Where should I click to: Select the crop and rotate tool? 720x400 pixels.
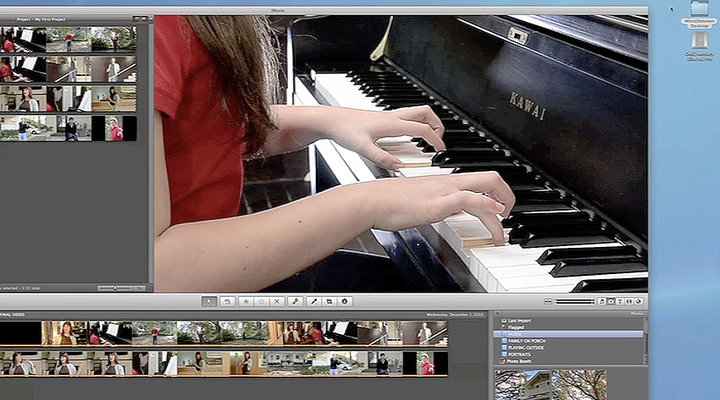coord(329,301)
